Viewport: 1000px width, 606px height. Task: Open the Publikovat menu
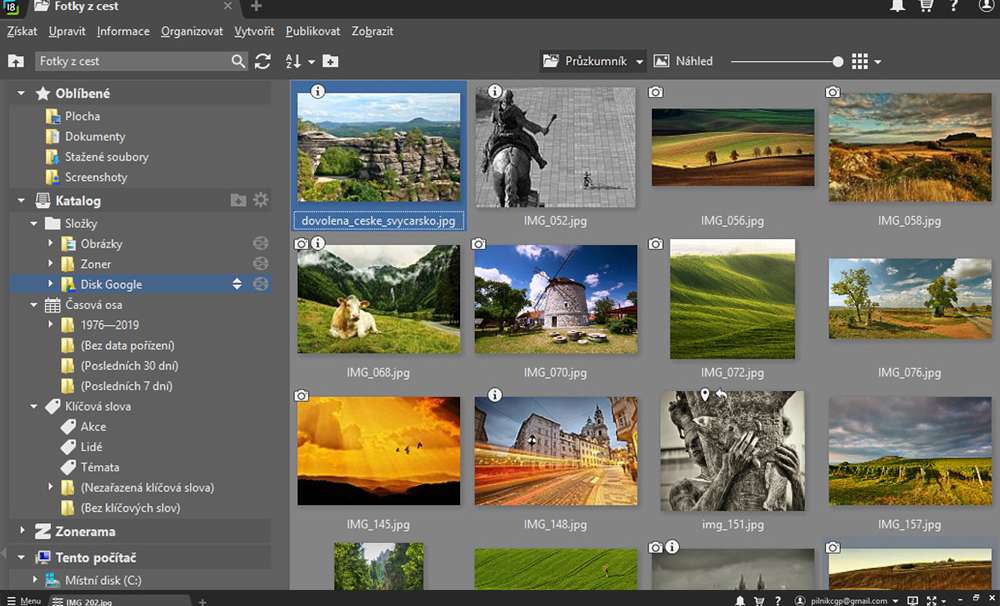312,31
